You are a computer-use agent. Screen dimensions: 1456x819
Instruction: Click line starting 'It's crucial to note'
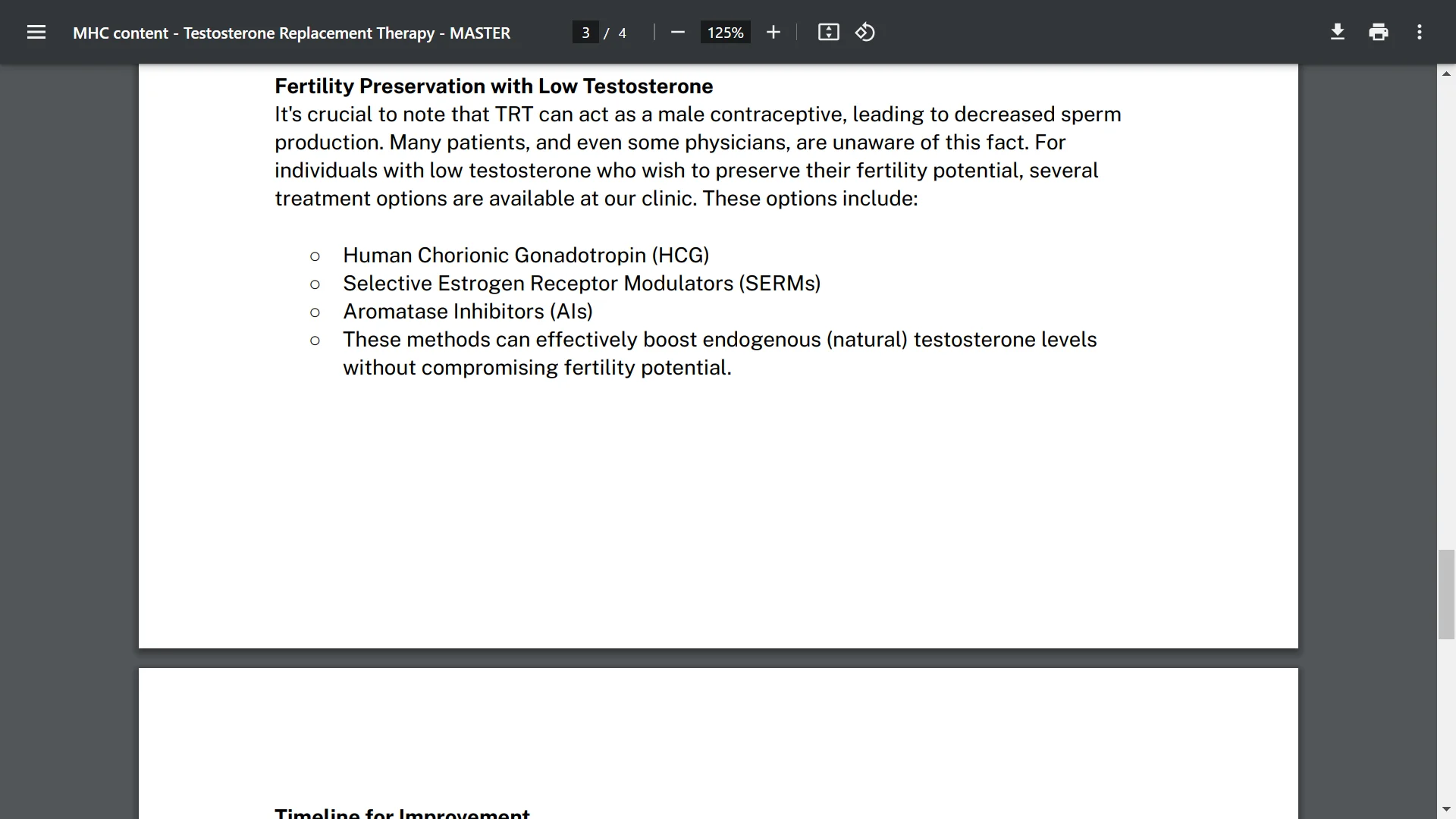[x=698, y=115]
